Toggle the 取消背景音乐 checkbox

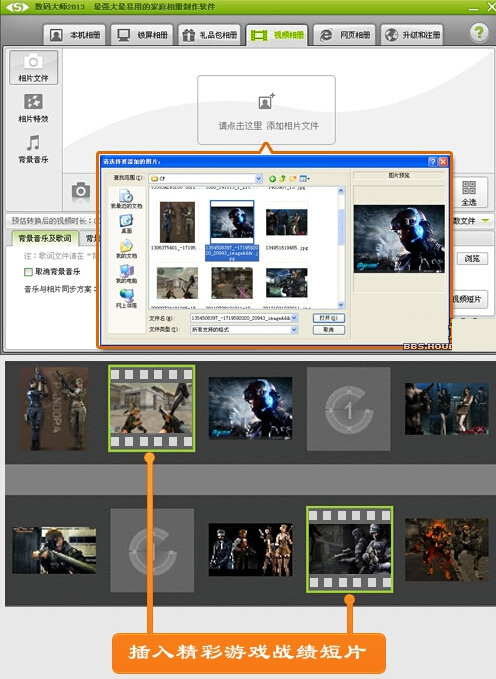pyautogui.click(x=28, y=272)
